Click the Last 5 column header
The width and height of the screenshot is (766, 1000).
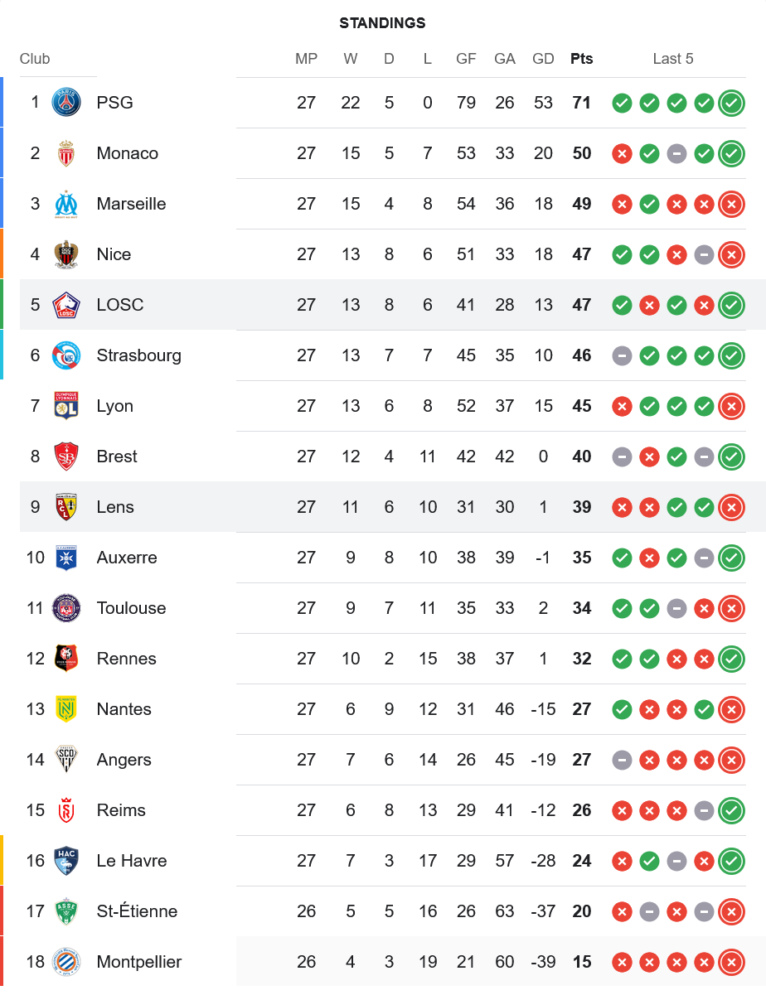tap(673, 59)
